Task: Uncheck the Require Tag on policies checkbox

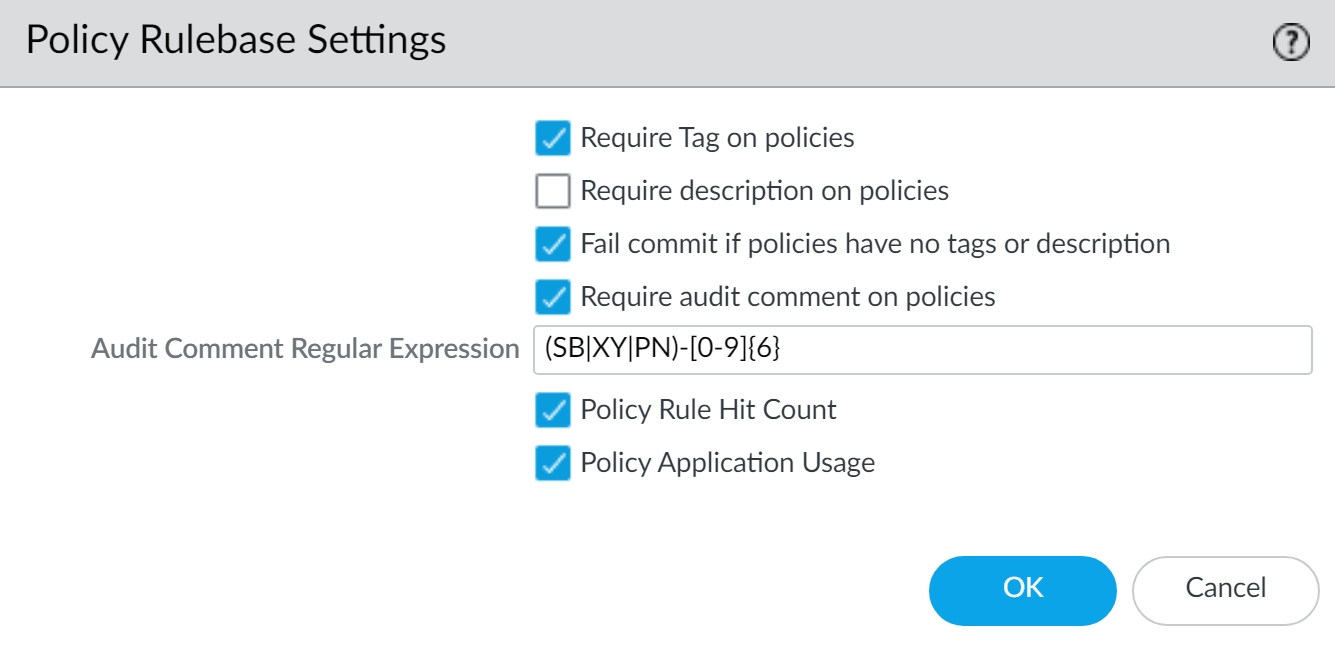Action: coord(553,137)
